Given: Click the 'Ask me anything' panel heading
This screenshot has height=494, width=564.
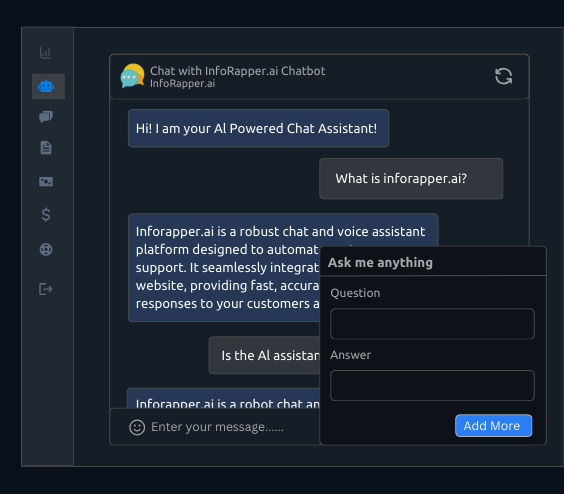Looking at the screenshot, I should [380, 263].
